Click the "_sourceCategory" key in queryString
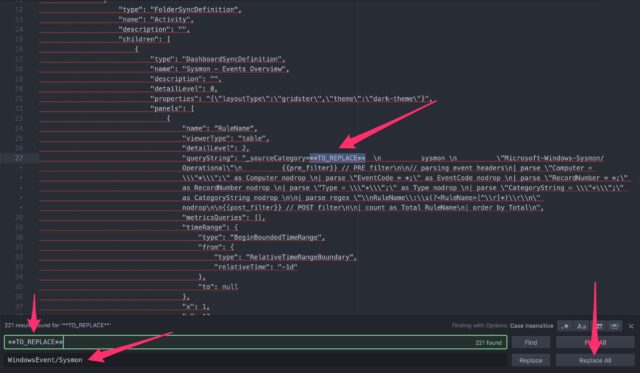Viewport: 640px width, 373px height. point(277,158)
